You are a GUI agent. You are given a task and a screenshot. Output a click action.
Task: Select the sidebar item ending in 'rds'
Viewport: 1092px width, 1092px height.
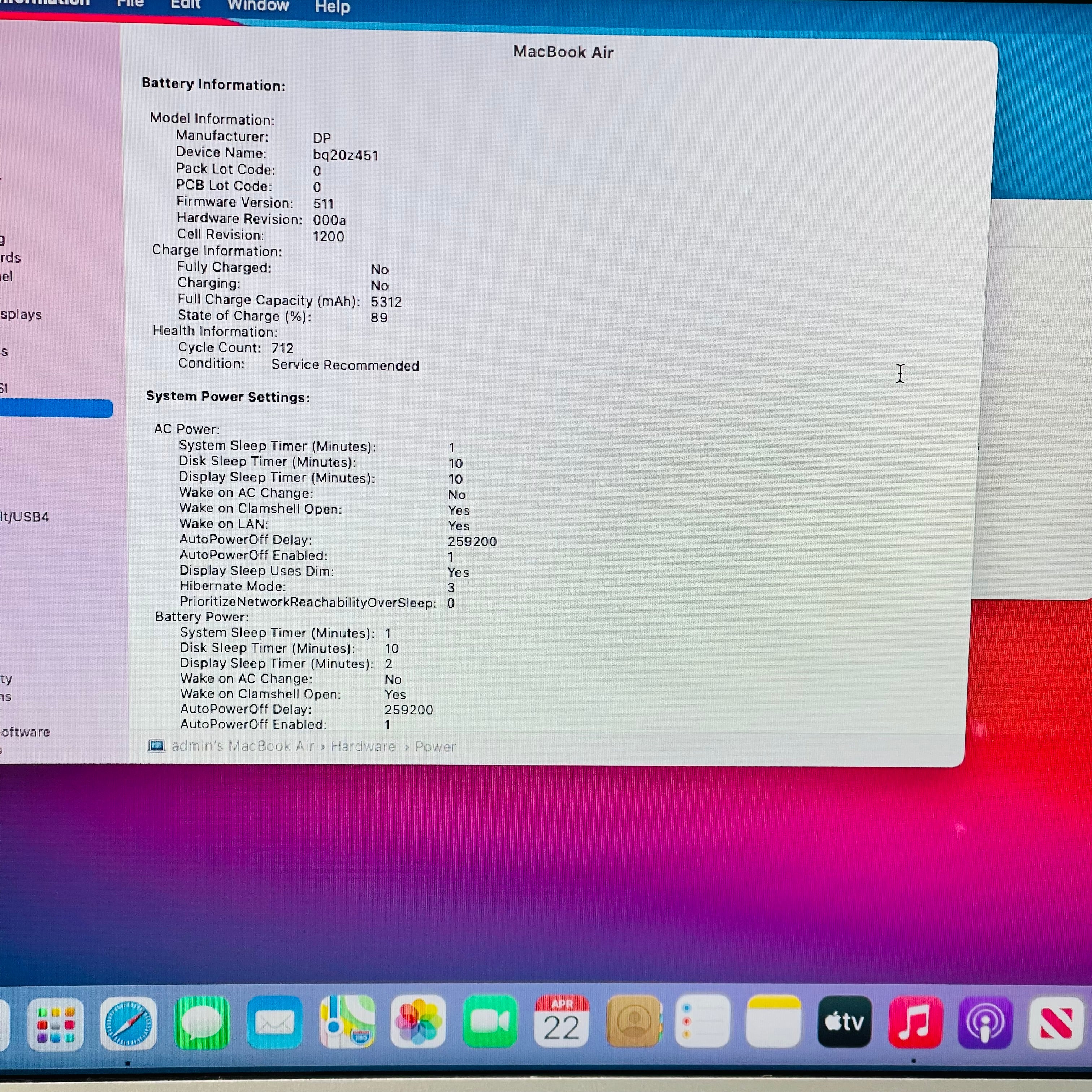[10, 258]
